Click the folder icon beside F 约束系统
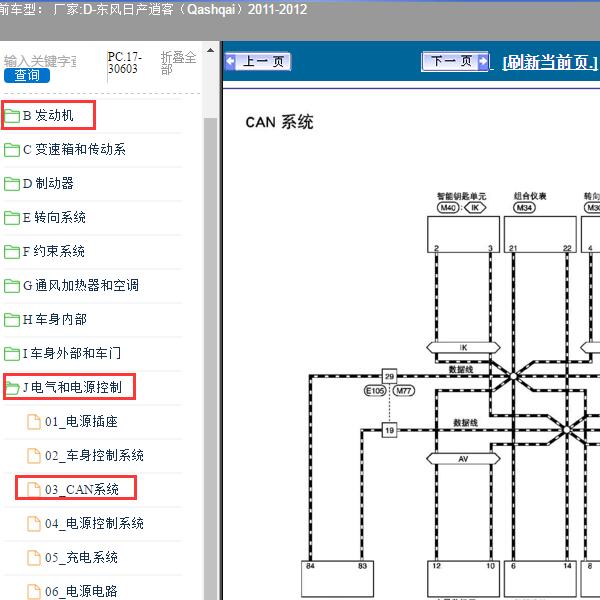 12,252
